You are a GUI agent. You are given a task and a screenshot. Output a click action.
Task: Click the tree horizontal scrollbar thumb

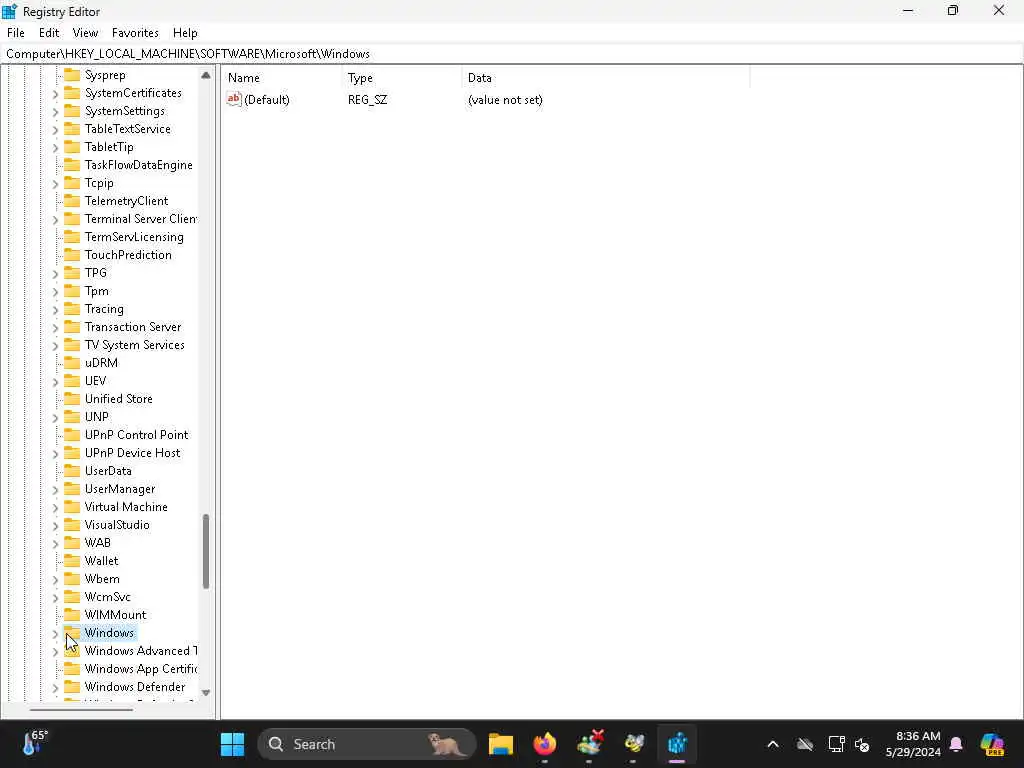[x=81, y=709]
